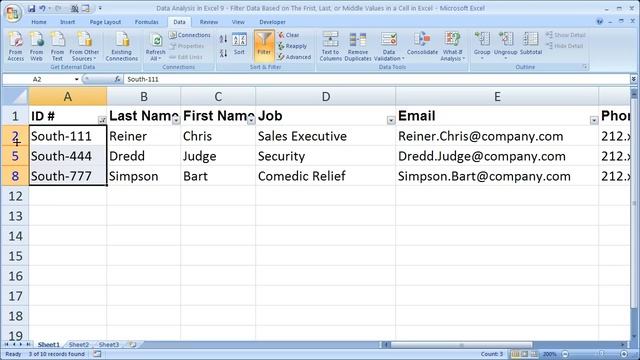
Task: Open What-If Analysis menu
Action: pos(453,47)
